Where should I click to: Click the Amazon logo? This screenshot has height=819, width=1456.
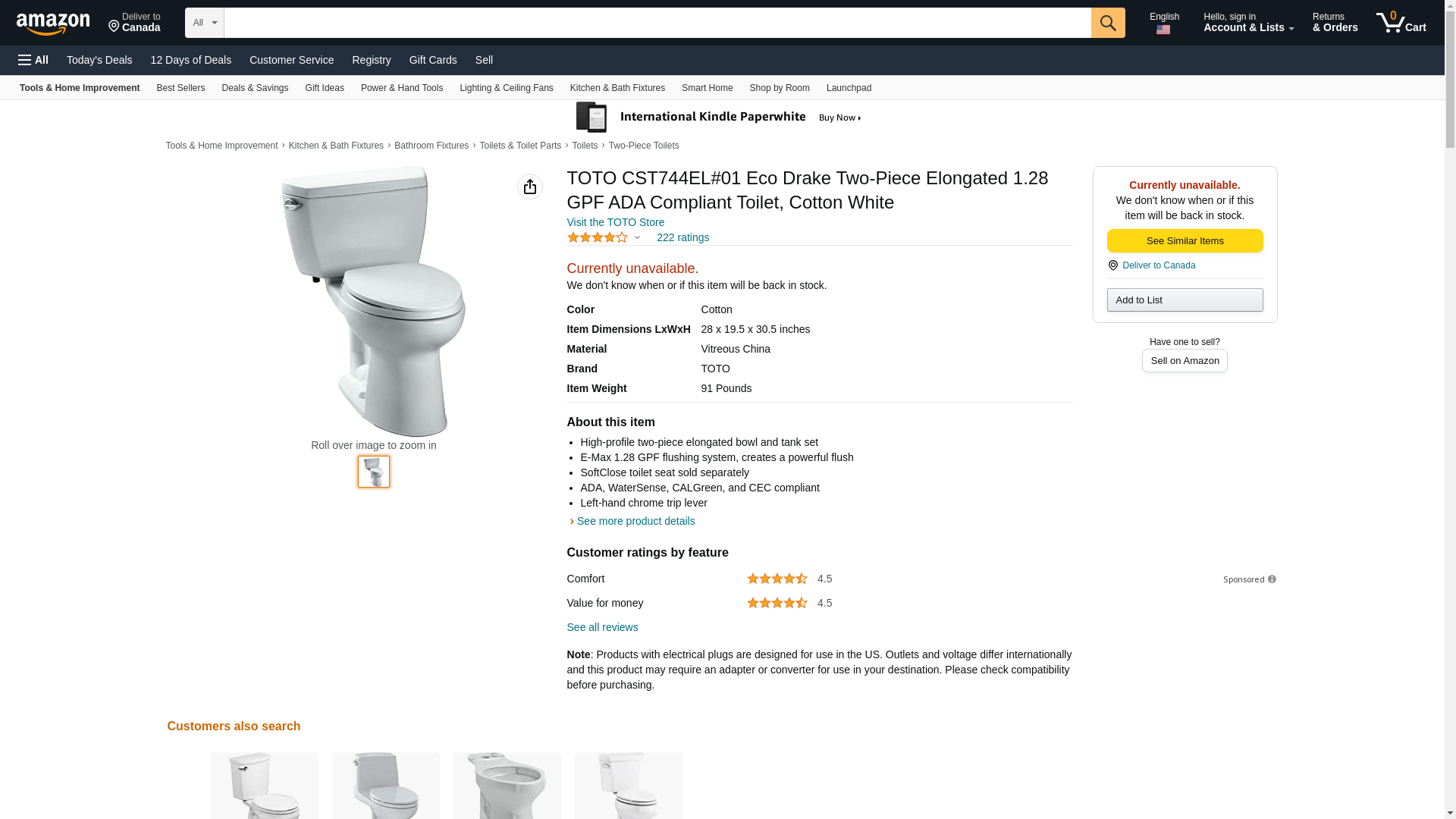click(x=53, y=24)
